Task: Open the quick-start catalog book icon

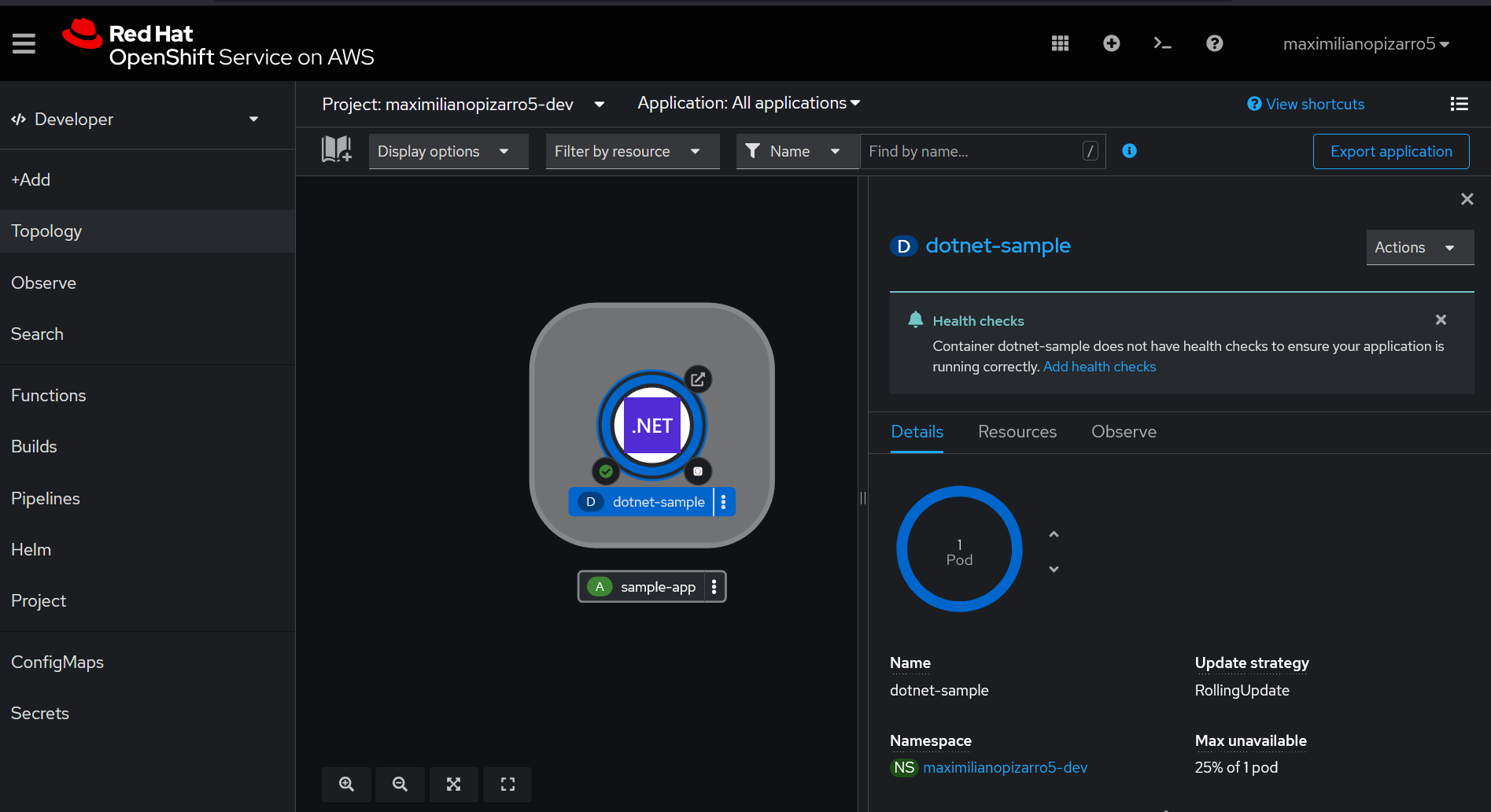Action: click(x=336, y=149)
